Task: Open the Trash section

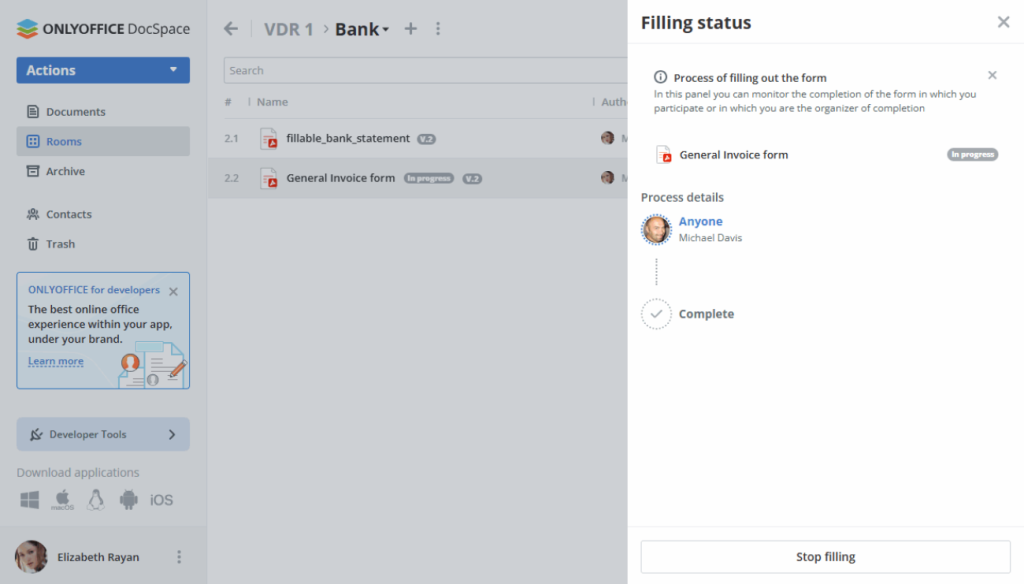Action: click(x=62, y=243)
